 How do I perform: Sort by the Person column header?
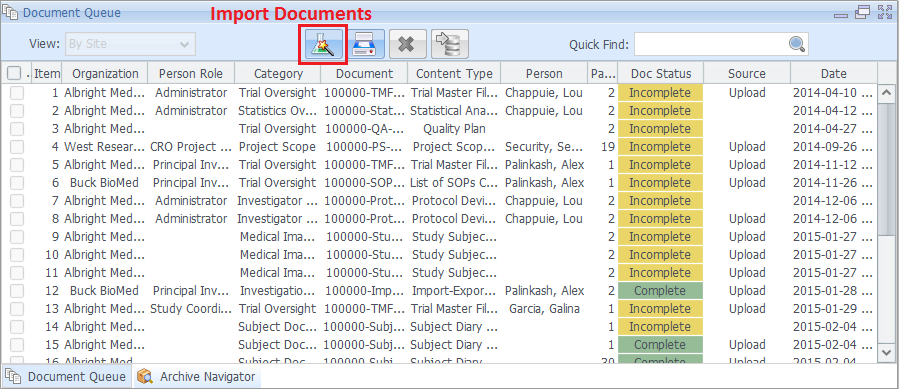point(544,73)
